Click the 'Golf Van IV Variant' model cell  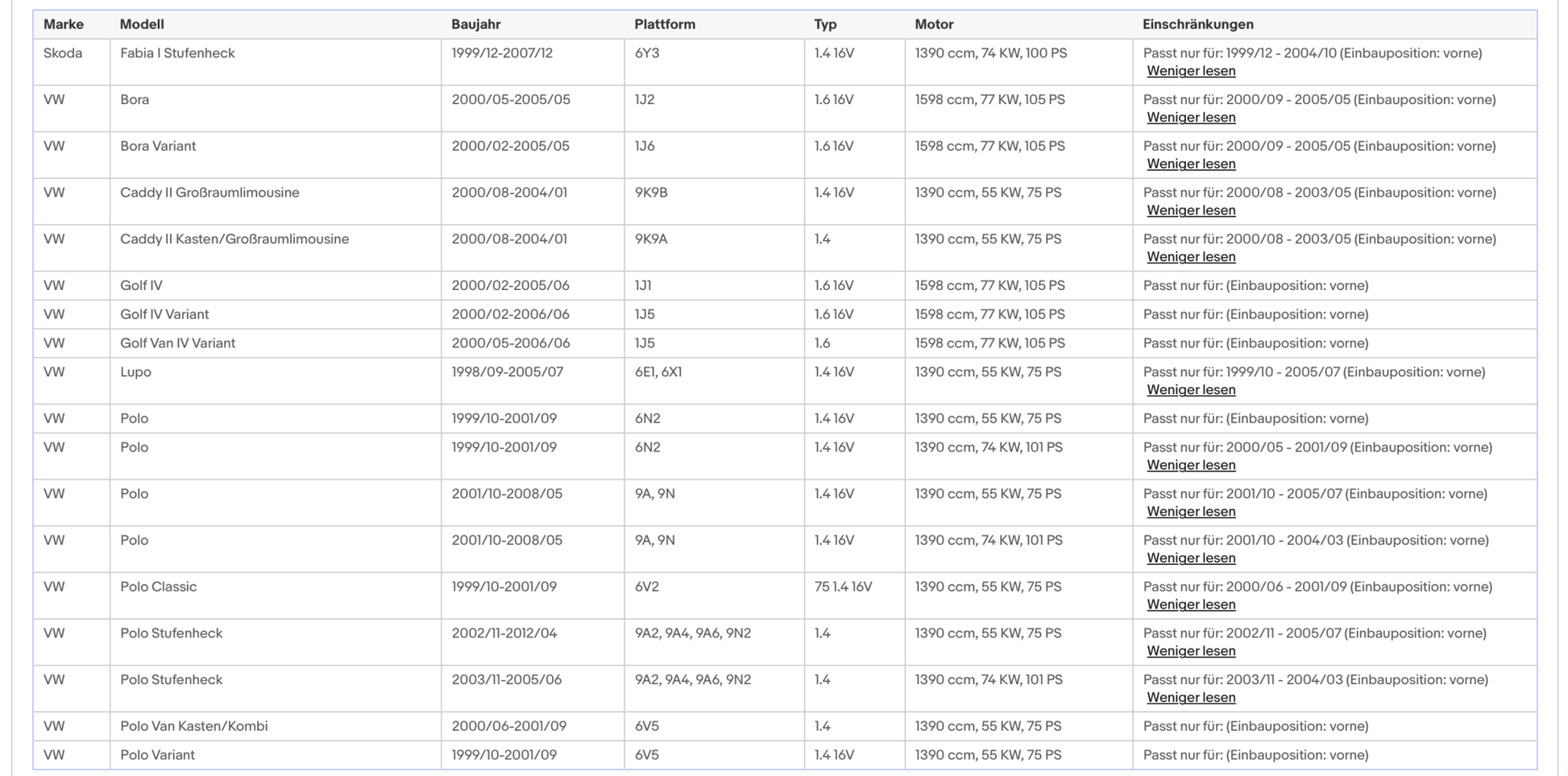[177, 343]
